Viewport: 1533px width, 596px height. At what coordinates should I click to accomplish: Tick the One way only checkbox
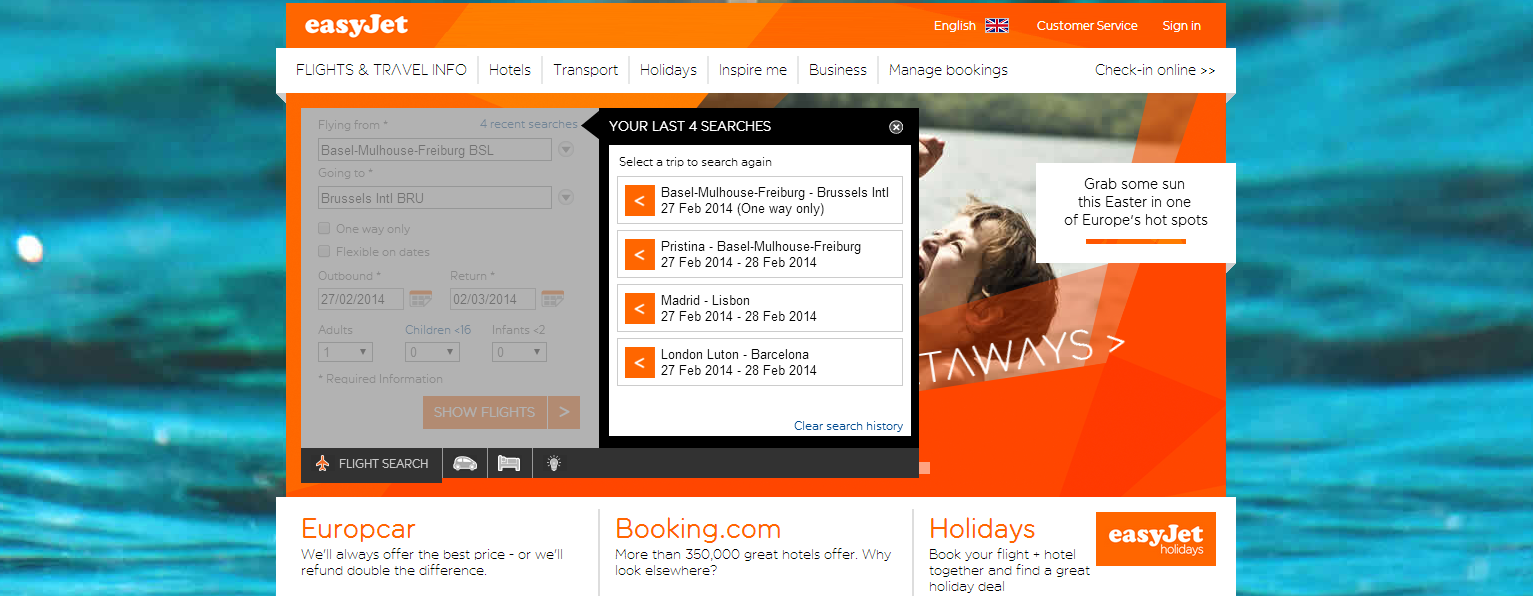[x=324, y=228]
